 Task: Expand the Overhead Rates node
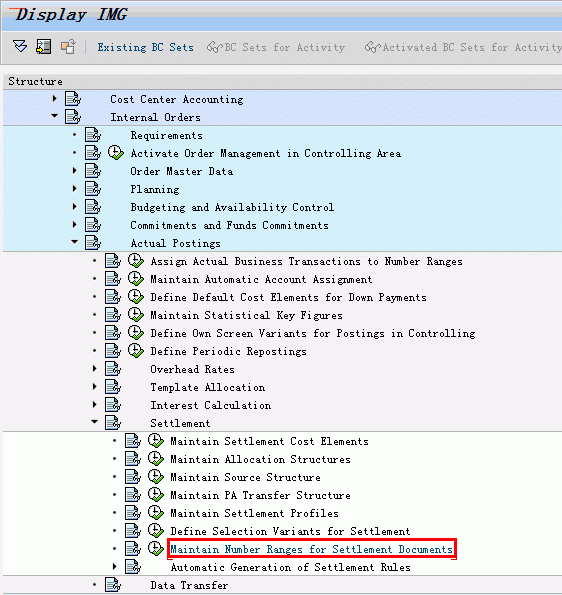94,368
